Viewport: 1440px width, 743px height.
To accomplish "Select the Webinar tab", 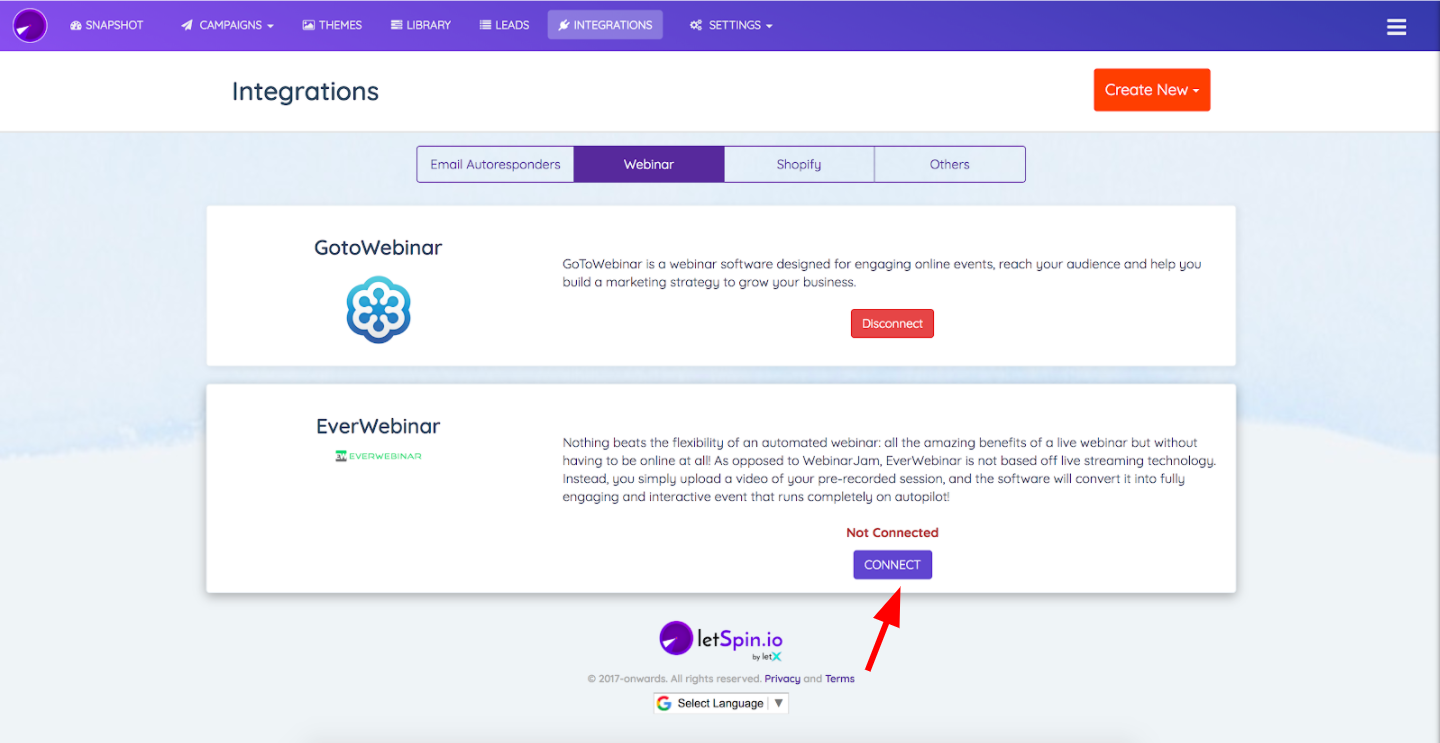I will pyautogui.click(x=649, y=164).
